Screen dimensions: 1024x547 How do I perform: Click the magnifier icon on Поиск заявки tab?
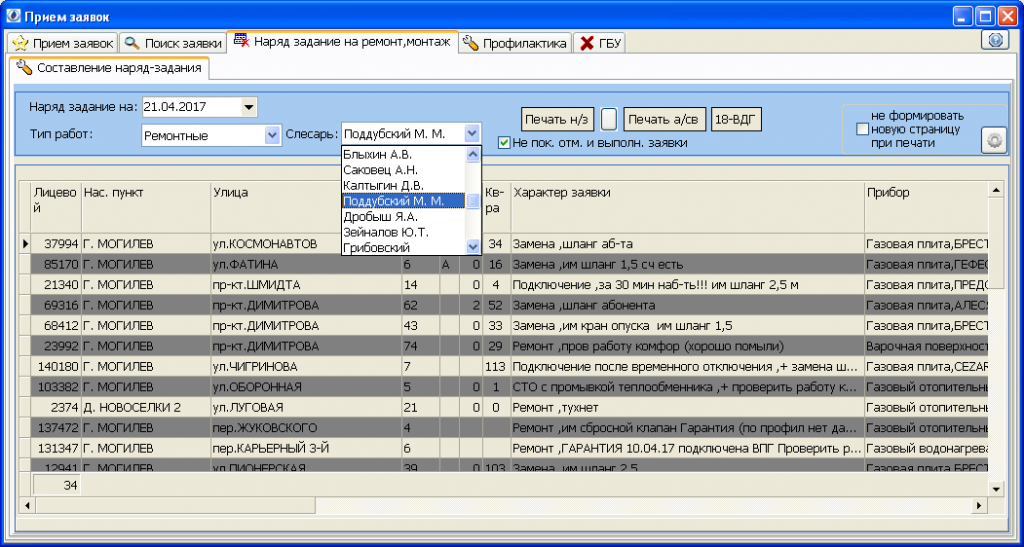point(132,44)
